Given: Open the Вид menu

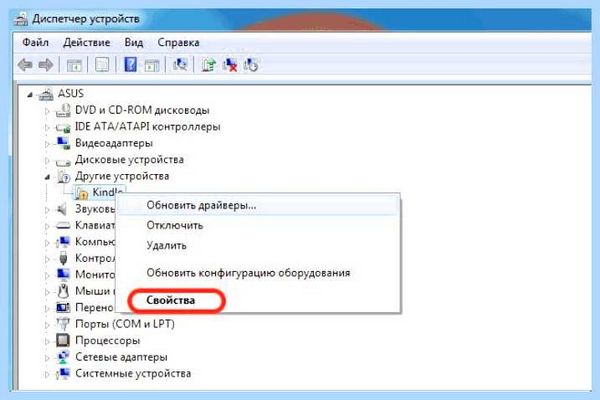Looking at the screenshot, I should coord(134,42).
